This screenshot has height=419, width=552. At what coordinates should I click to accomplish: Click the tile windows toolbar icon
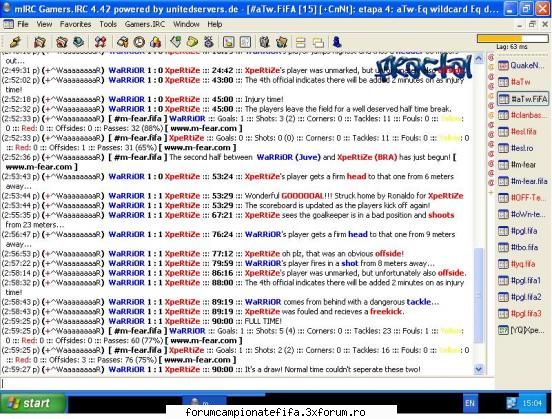300,42
